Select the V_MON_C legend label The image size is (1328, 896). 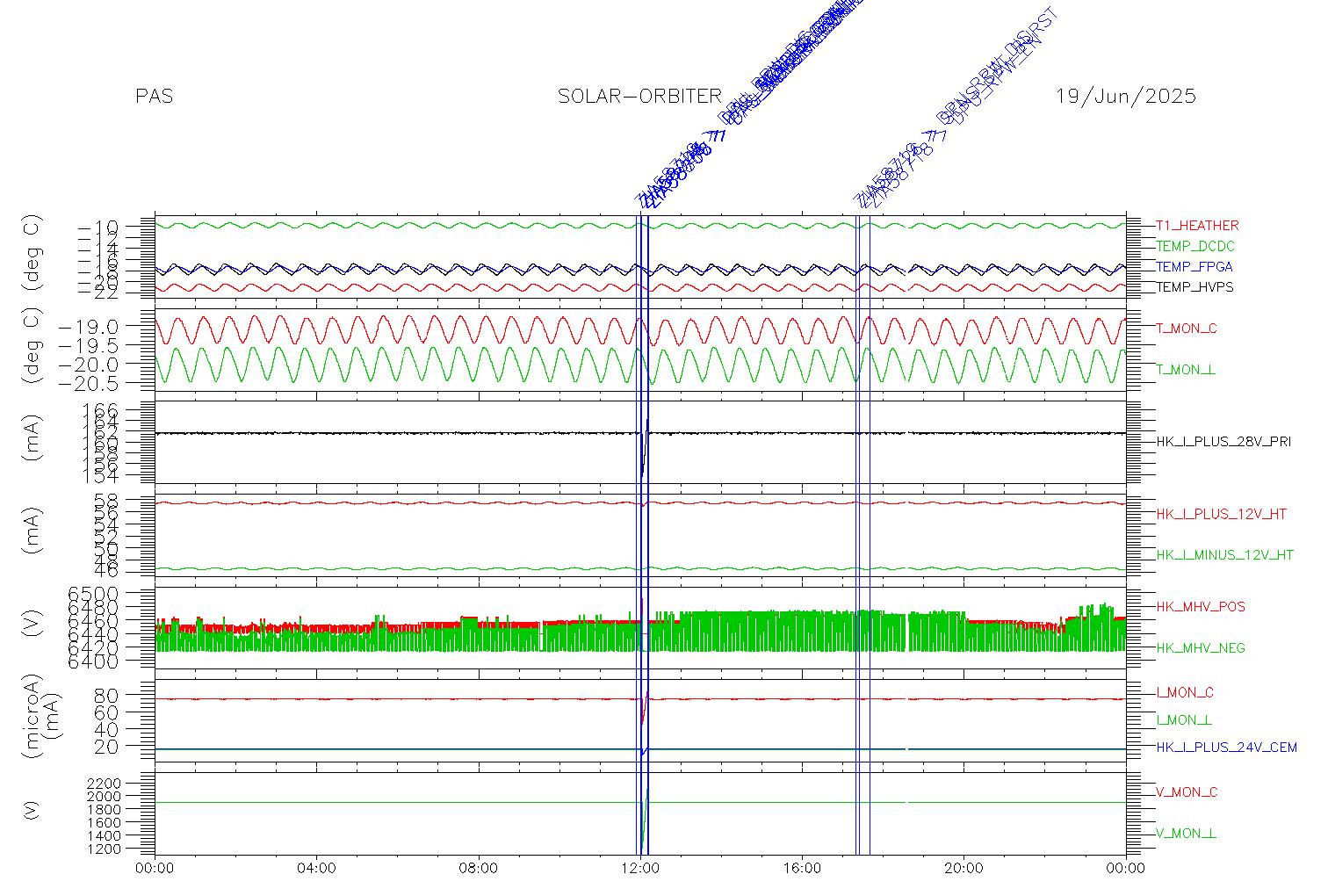[x=1187, y=792]
